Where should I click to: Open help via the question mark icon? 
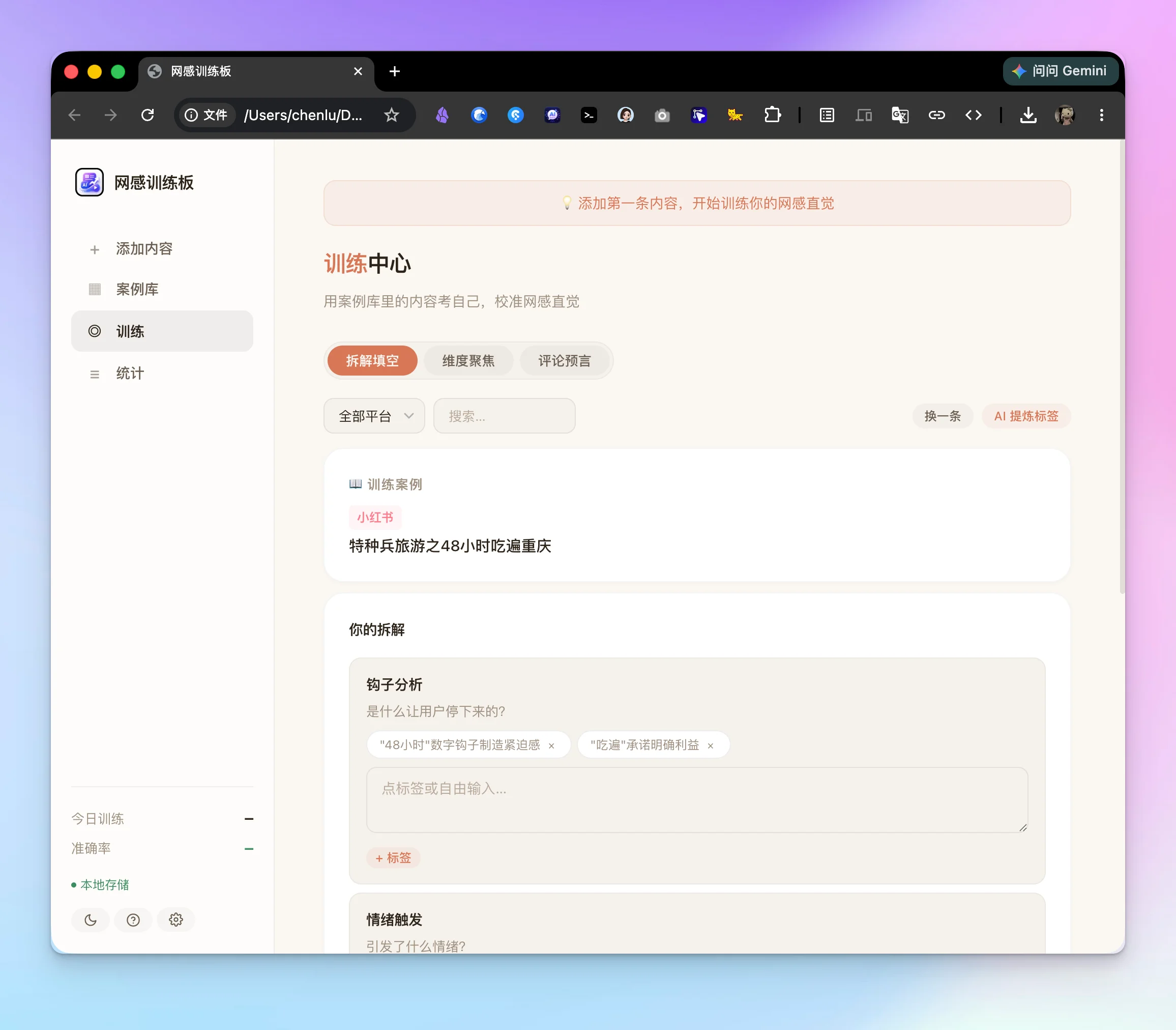133,920
